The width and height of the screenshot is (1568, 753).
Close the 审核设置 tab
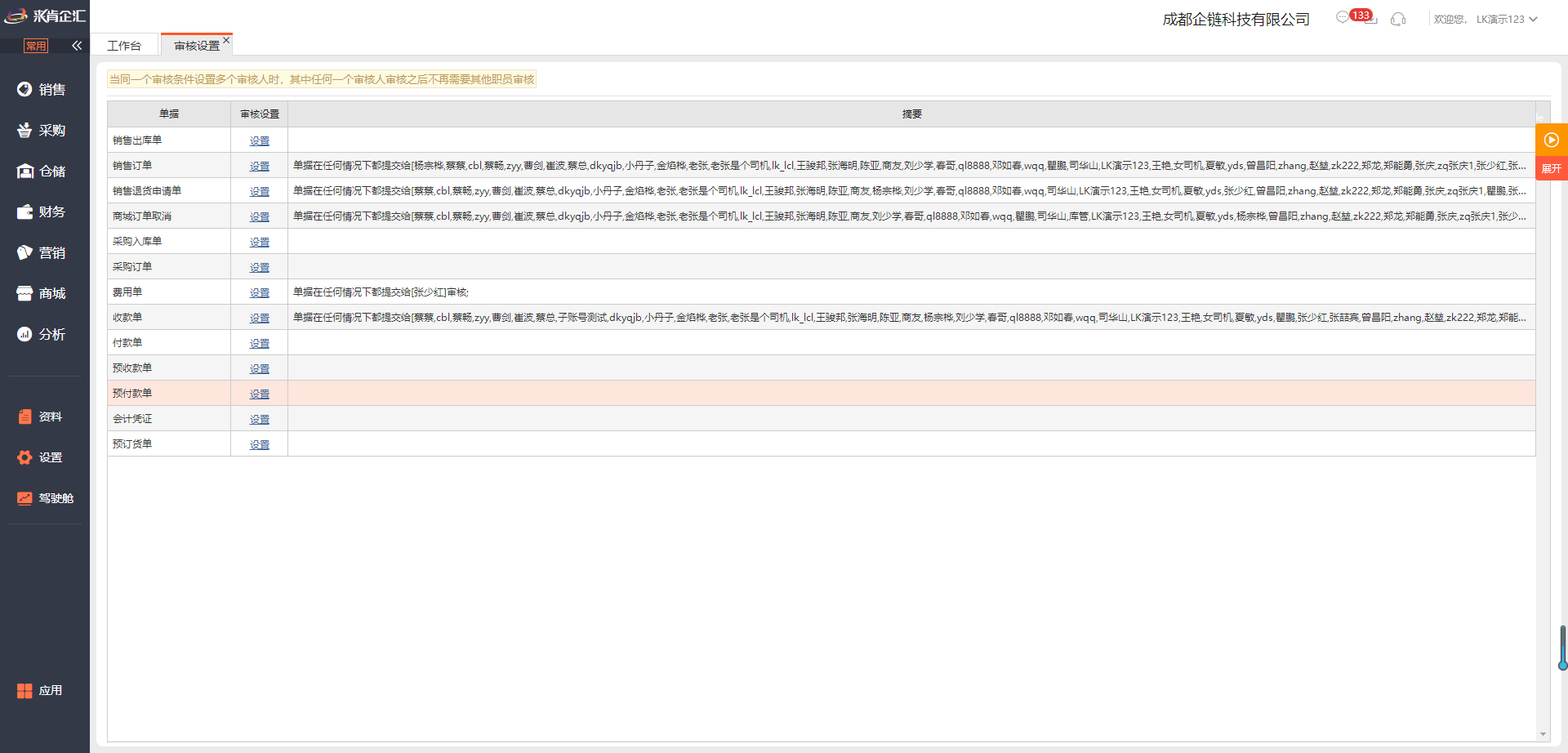[226, 40]
